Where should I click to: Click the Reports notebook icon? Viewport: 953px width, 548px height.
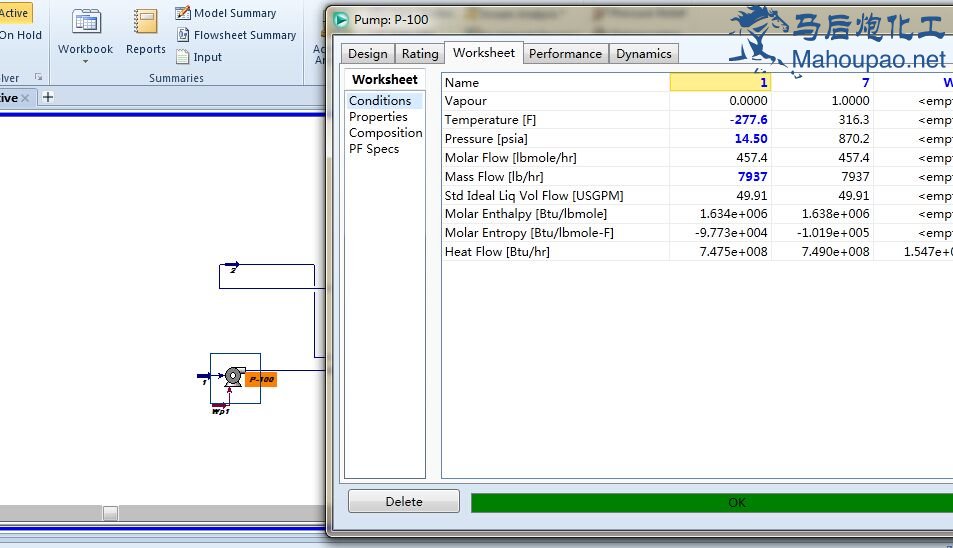point(146,22)
